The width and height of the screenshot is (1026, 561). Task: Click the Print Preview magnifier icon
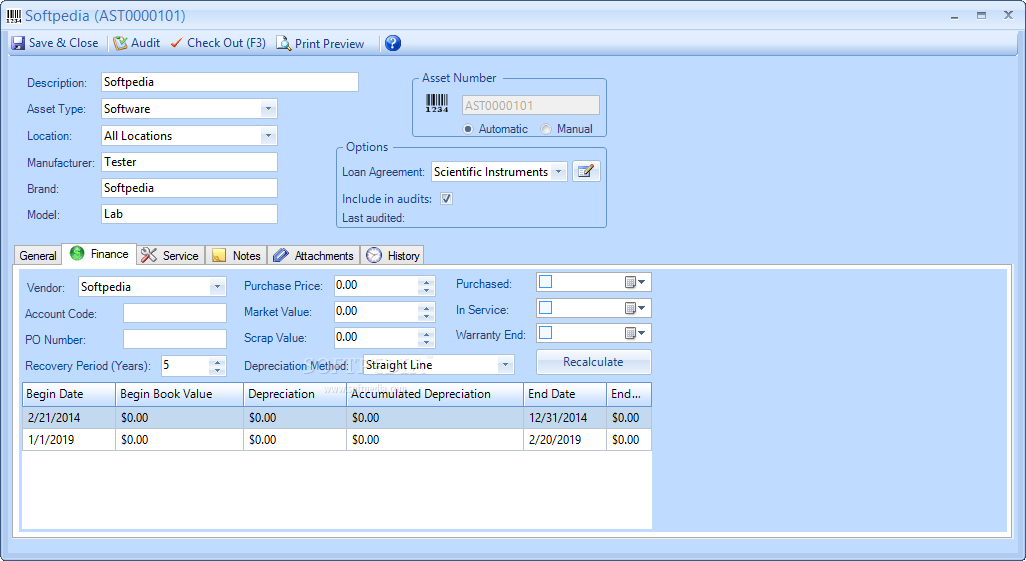click(x=283, y=43)
